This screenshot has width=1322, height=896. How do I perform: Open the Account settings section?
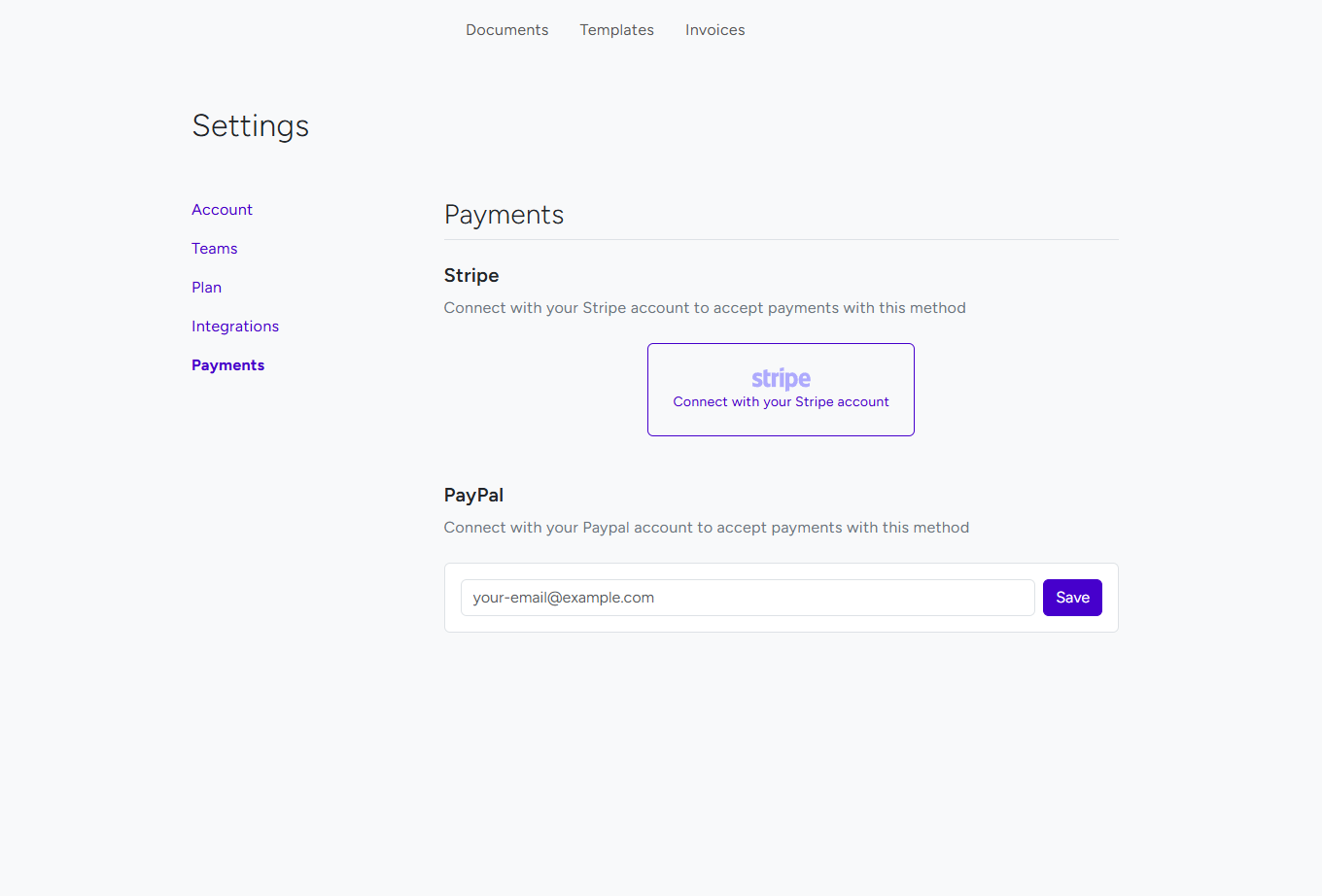coord(222,209)
